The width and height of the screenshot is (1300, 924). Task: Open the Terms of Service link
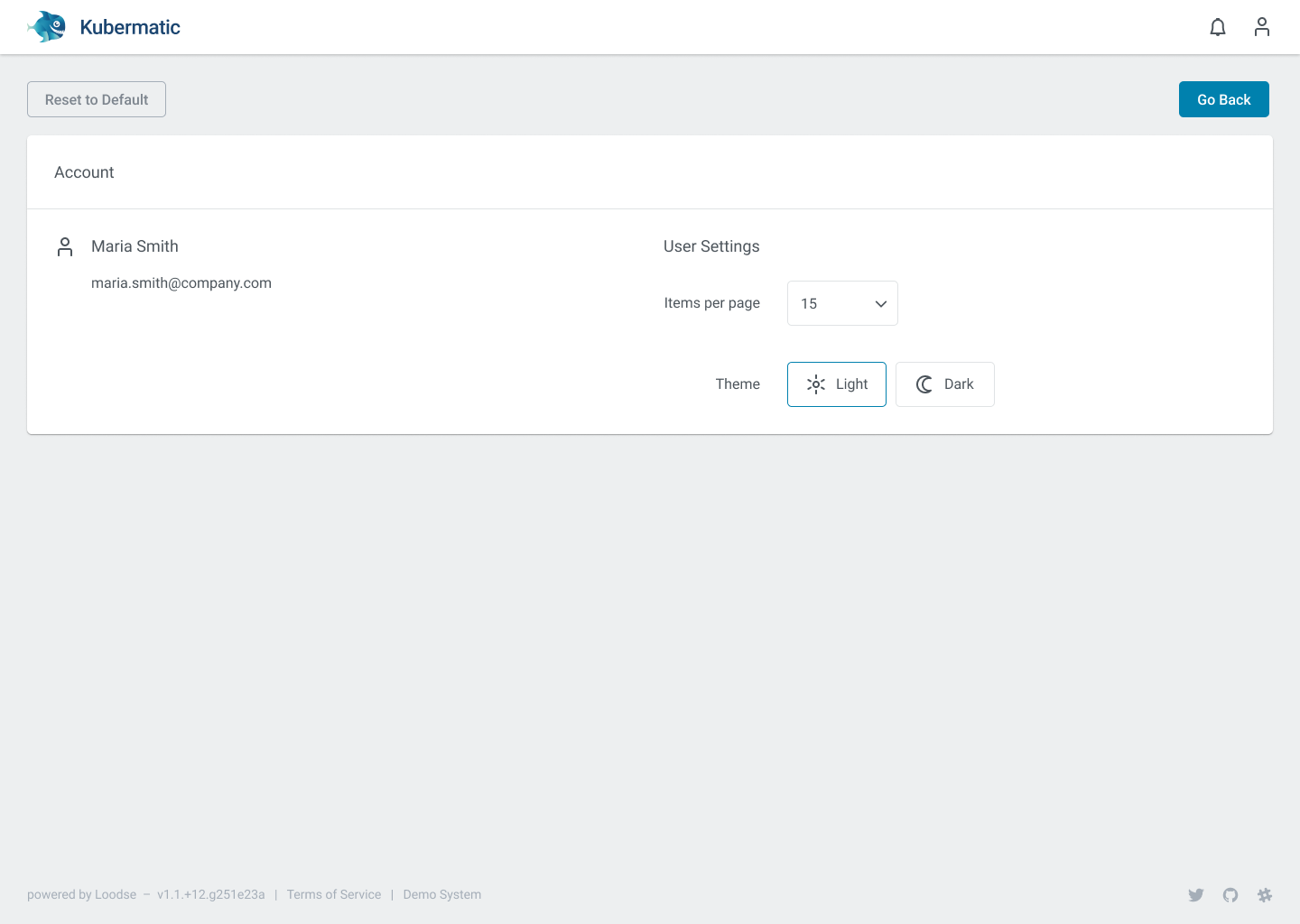[x=334, y=894]
